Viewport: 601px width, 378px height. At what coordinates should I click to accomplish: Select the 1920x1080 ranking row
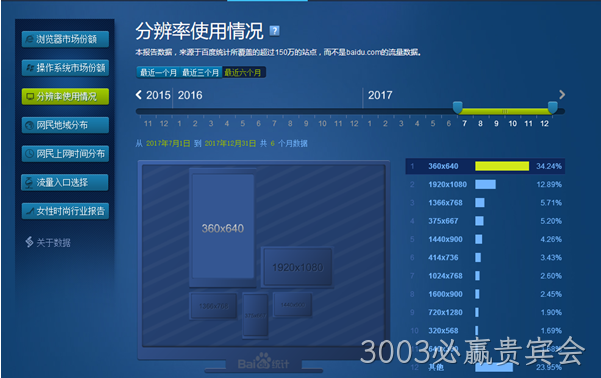[485, 184]
